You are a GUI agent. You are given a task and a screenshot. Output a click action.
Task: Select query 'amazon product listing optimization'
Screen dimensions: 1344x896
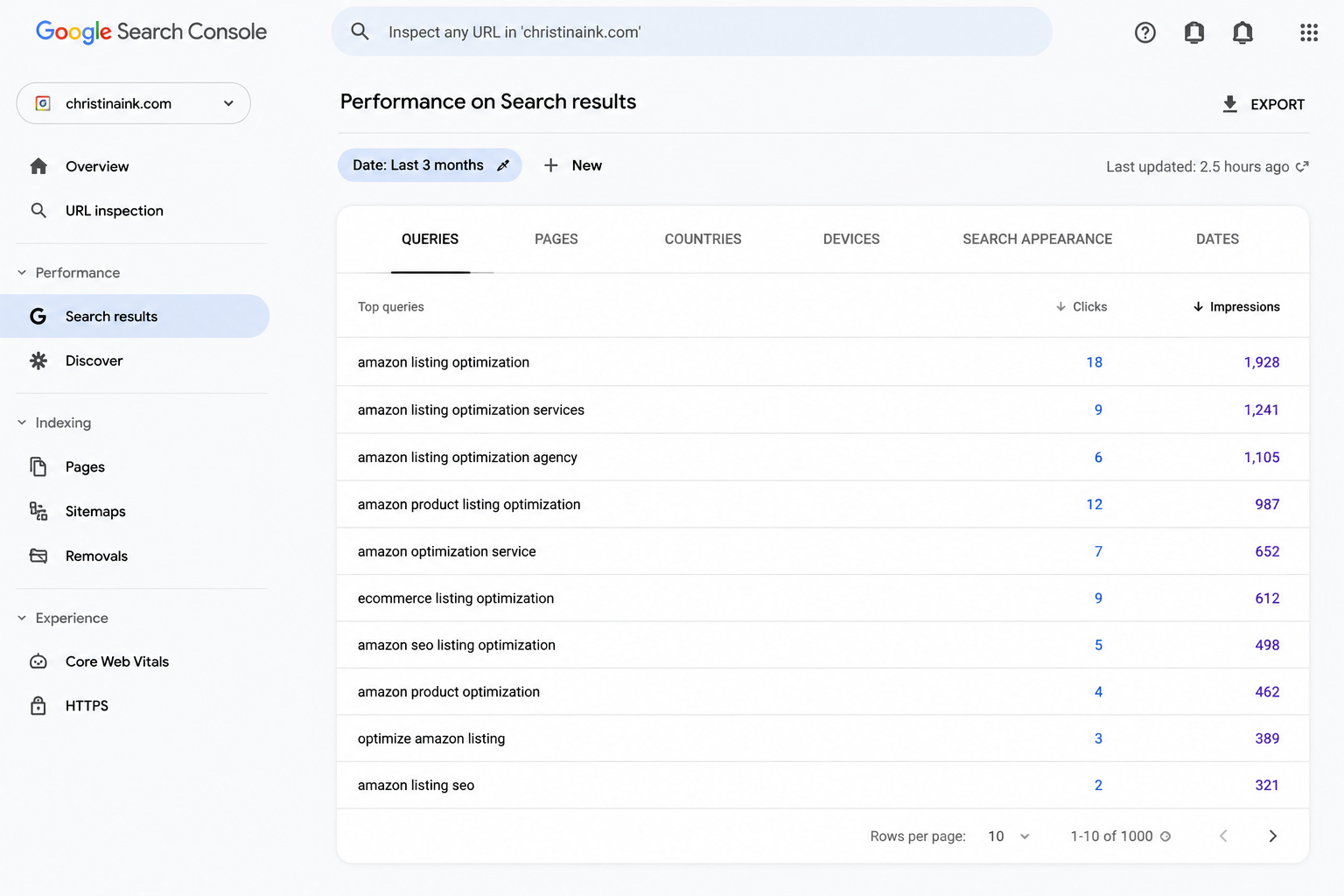coord(469,504)
